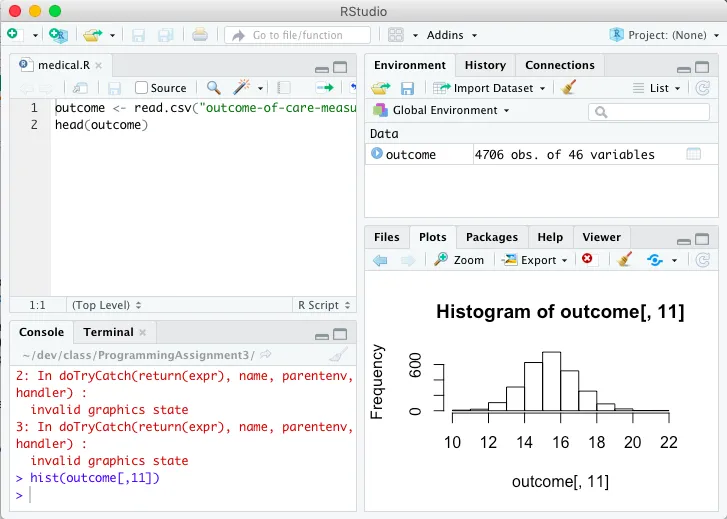Go to the next plot arrow

coord(408,260)
